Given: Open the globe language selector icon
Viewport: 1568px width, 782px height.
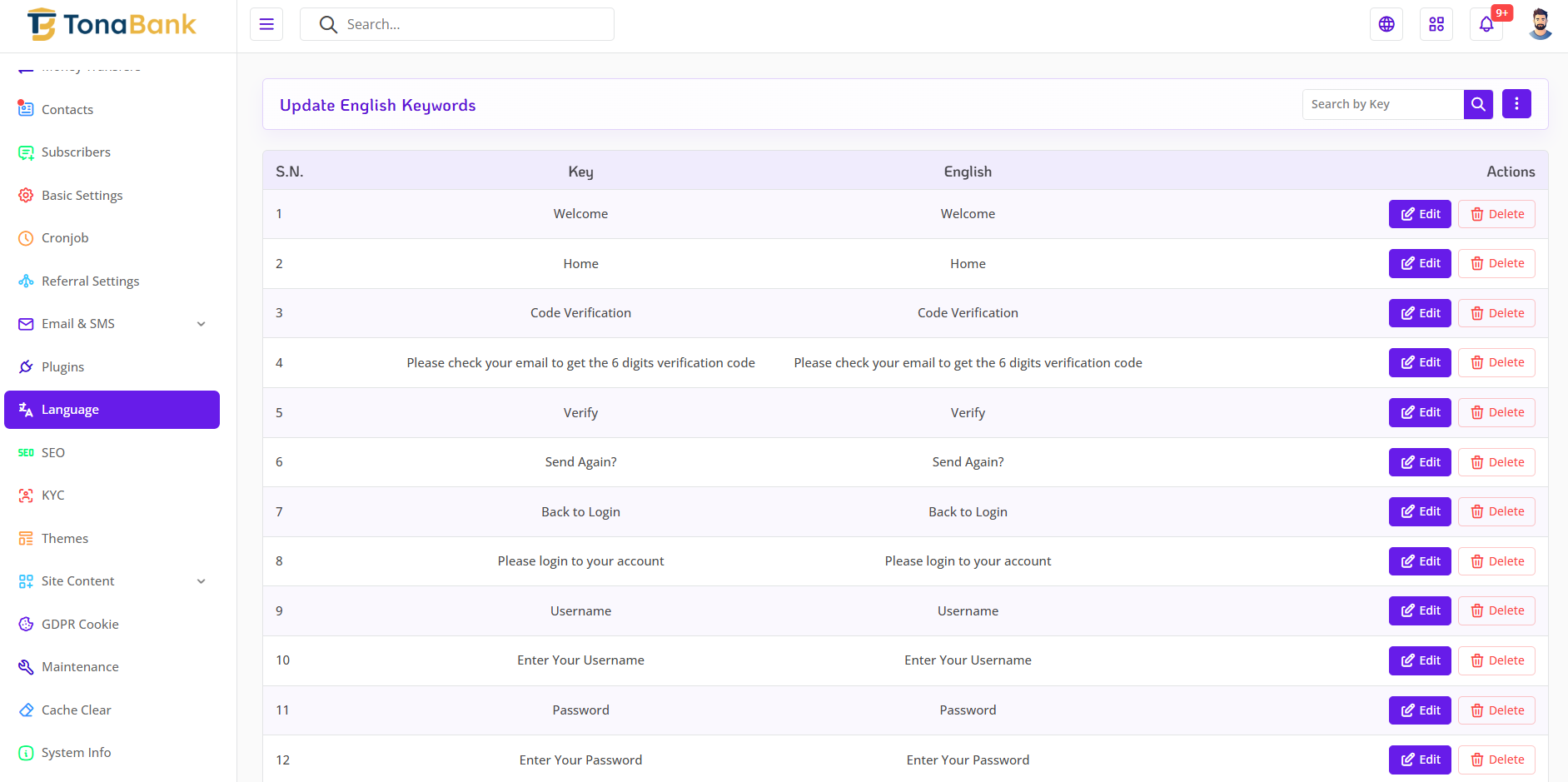Looking at the screenshot, I should (x=1386, y=24).
